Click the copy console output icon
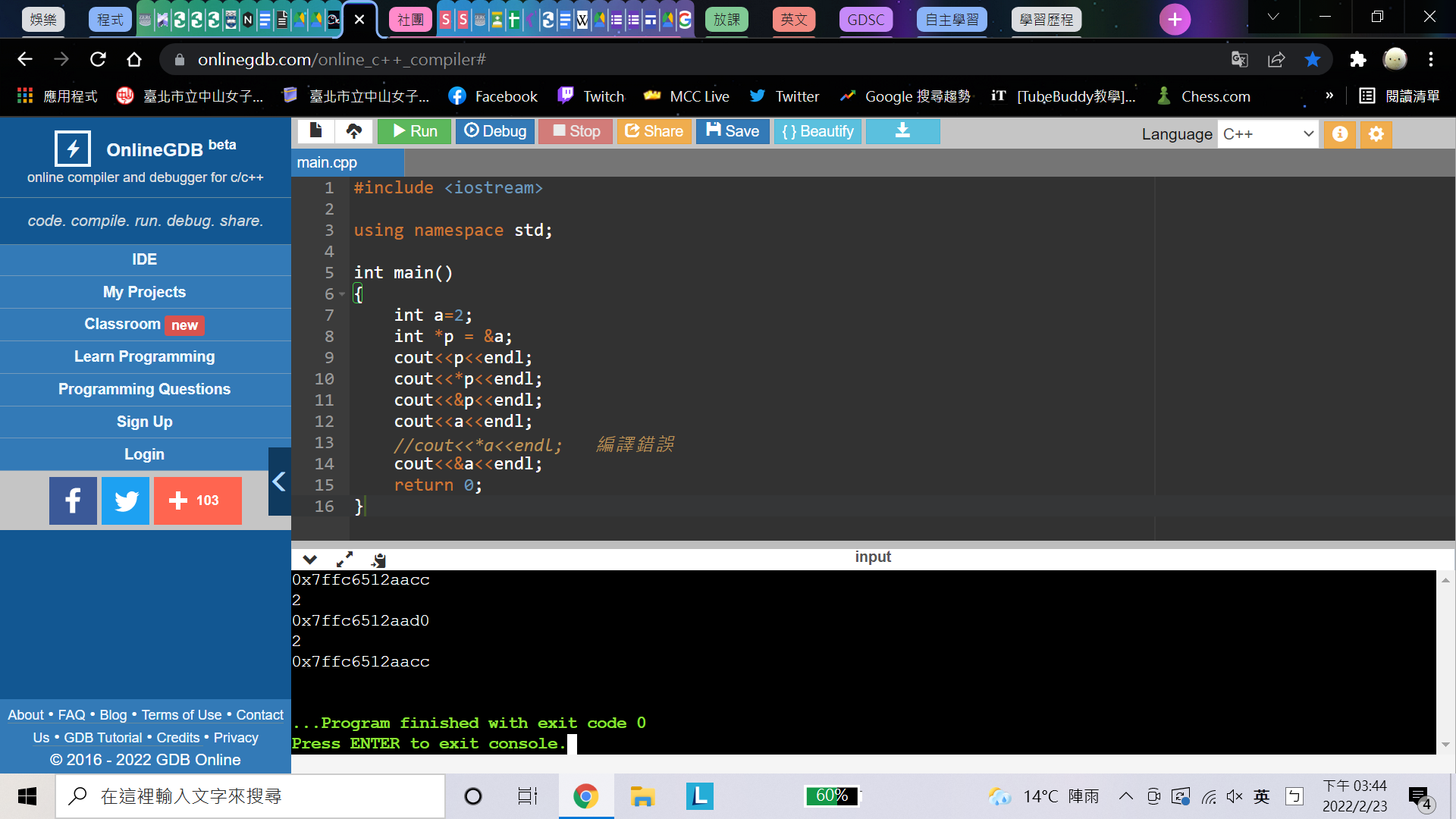The height and width of the screenshot is (819, 1456). click(x=378, y=560)
